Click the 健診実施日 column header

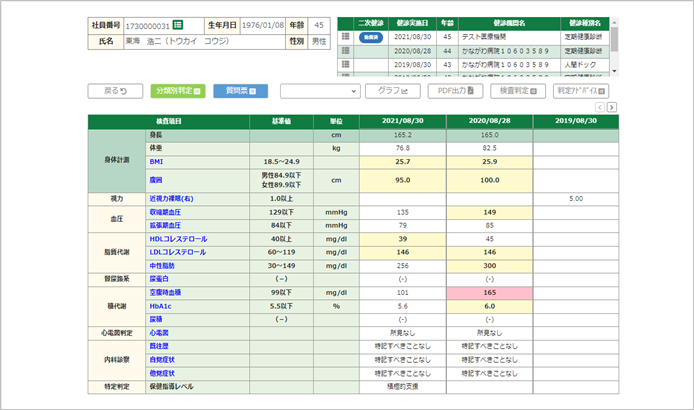click(412, 23)
